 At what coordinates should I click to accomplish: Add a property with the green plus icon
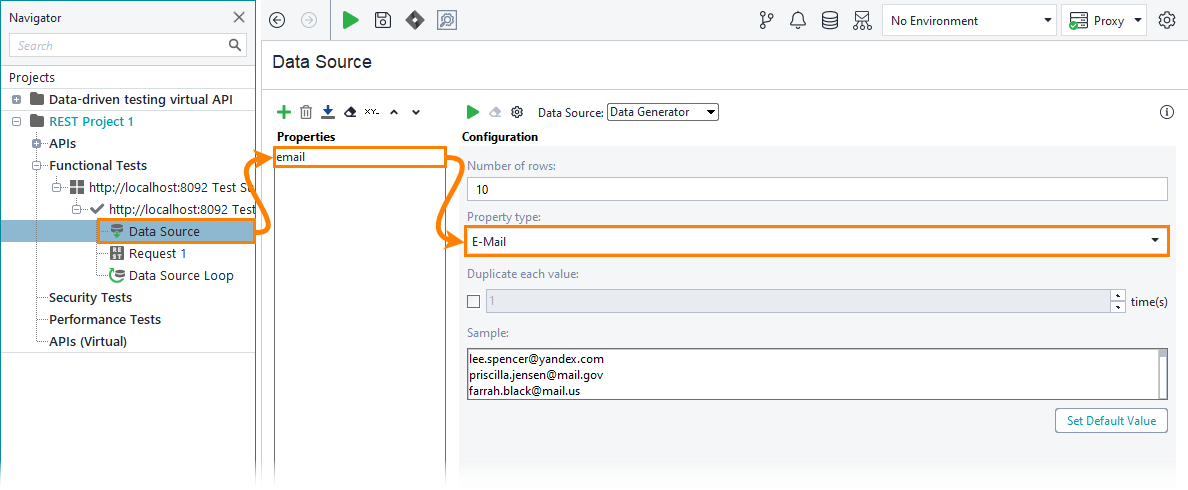(x=283, y=112)
